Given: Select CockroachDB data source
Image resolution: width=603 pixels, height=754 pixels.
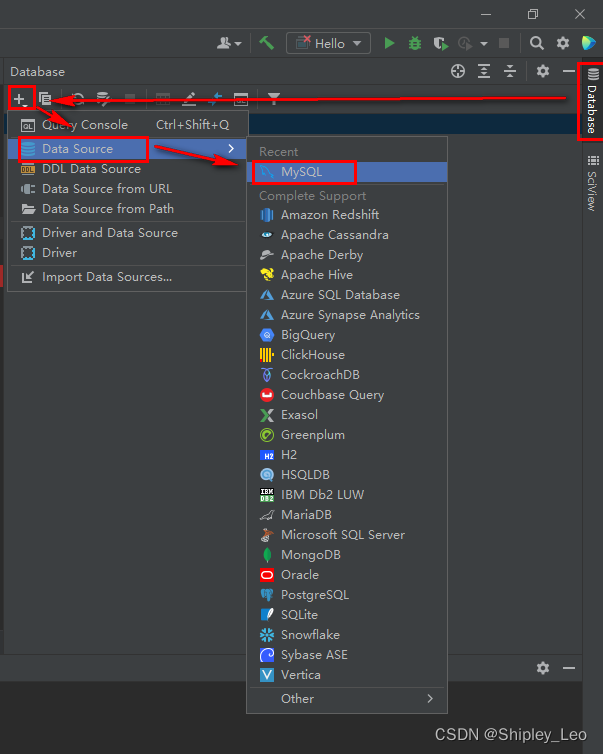Looking at the screenshot, I should click(347, 375).
